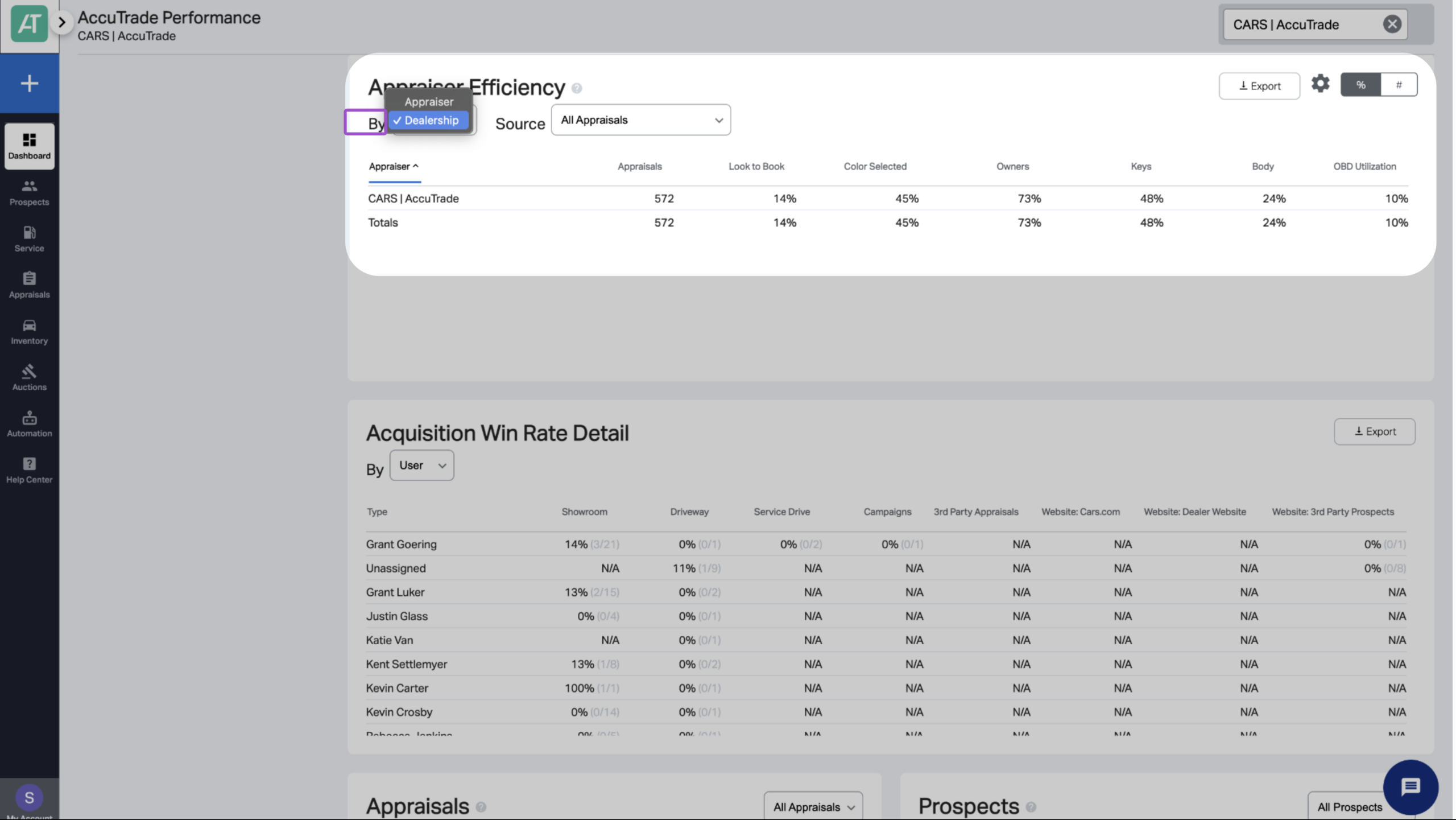Open the Dashboard sidebar item

pyautogui.click(x=29, y=146)
